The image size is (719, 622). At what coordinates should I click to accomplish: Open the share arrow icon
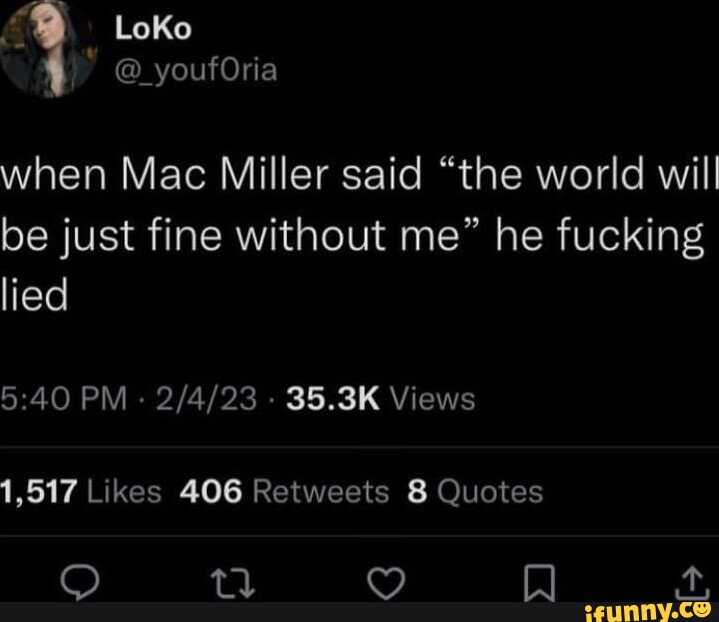tap(693, 583)
